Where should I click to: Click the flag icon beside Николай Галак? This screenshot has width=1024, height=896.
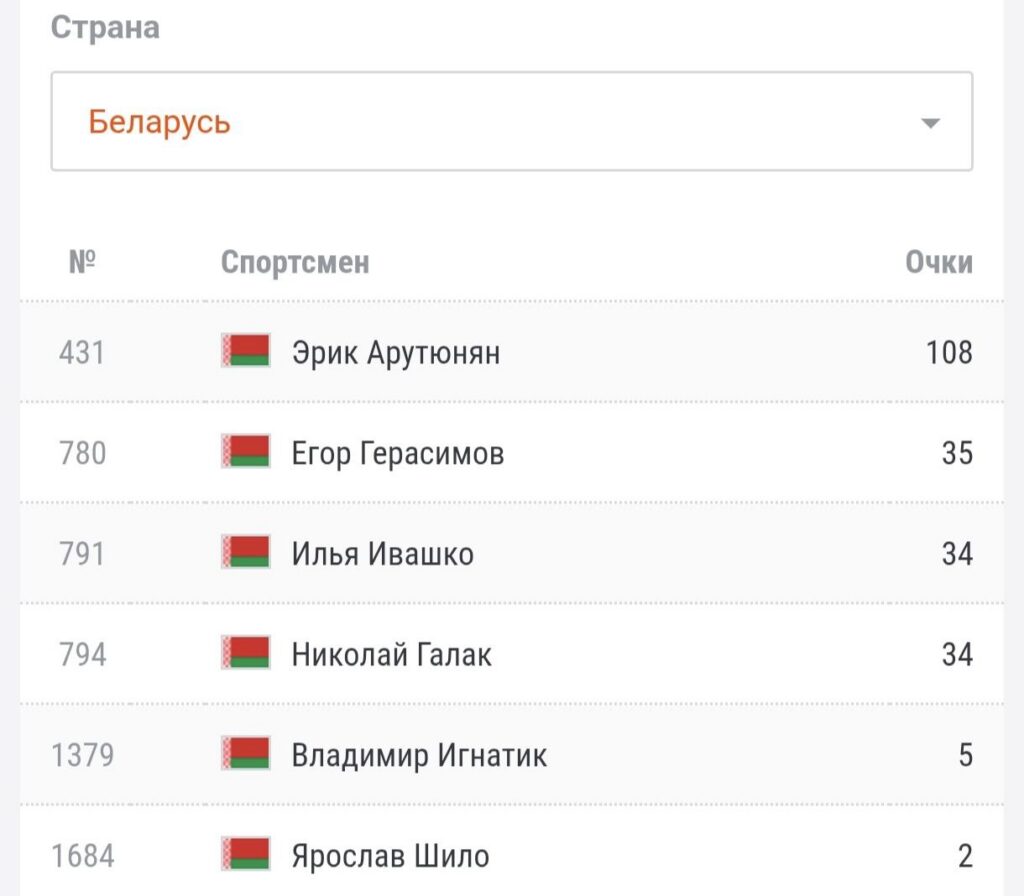245,653
